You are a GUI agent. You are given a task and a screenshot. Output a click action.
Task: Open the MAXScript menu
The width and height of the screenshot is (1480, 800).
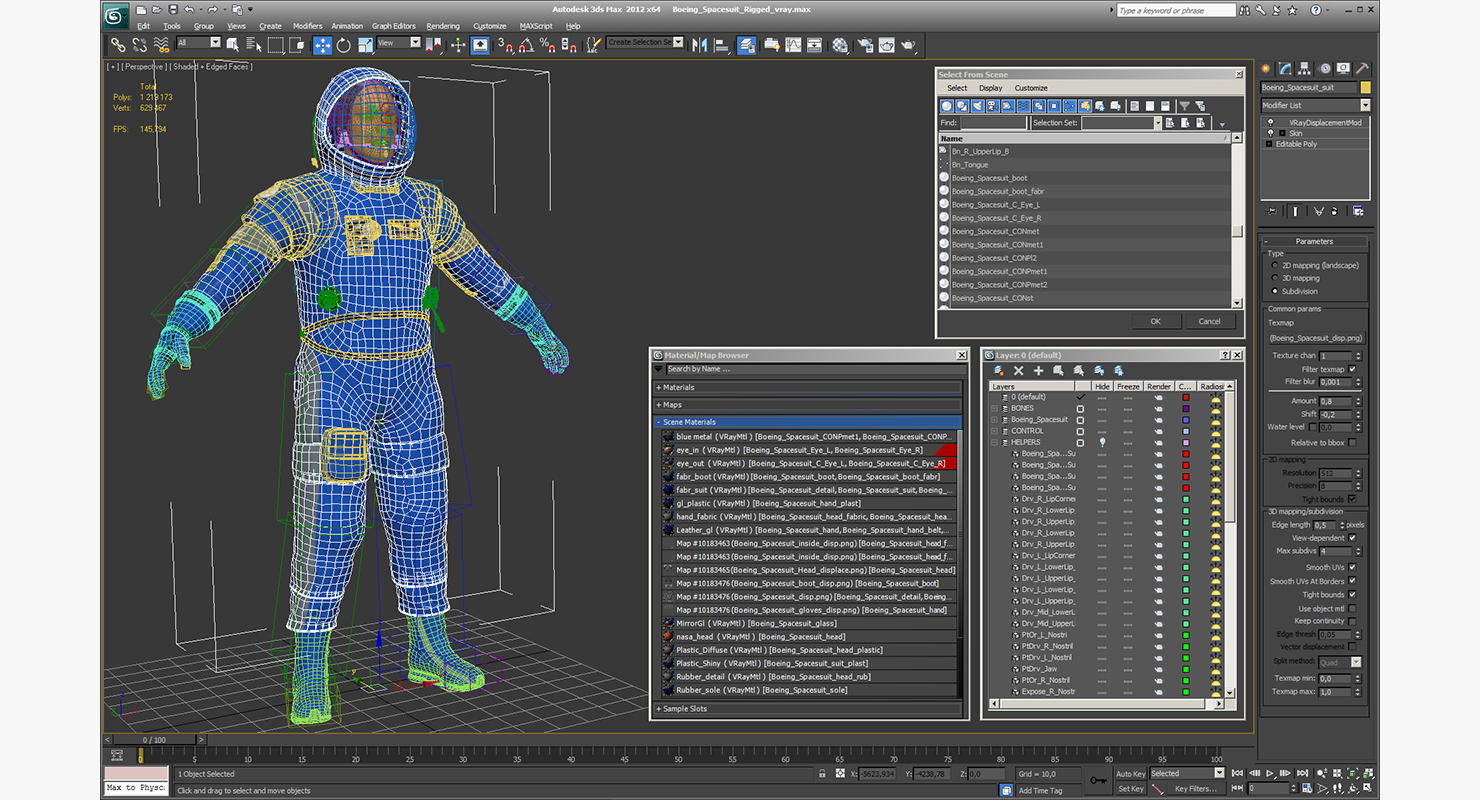point(536,26)
